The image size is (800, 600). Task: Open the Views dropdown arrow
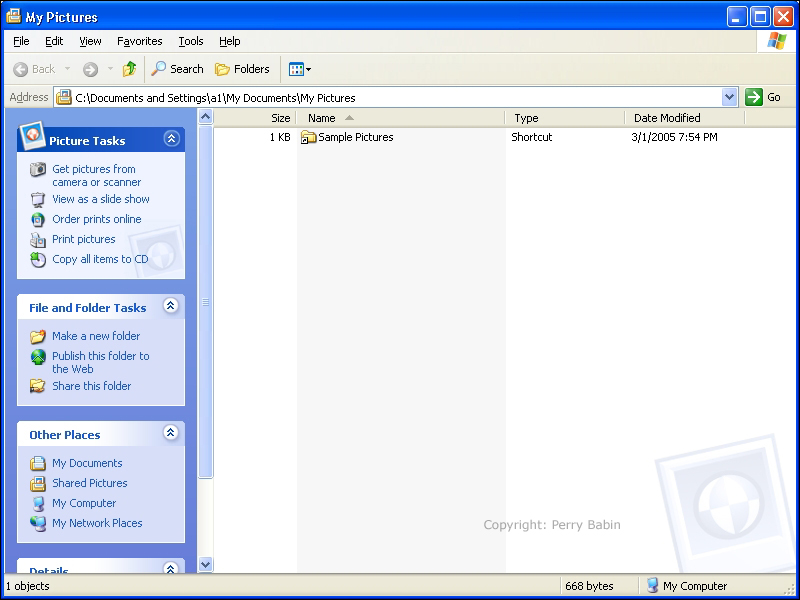point(309,69)
